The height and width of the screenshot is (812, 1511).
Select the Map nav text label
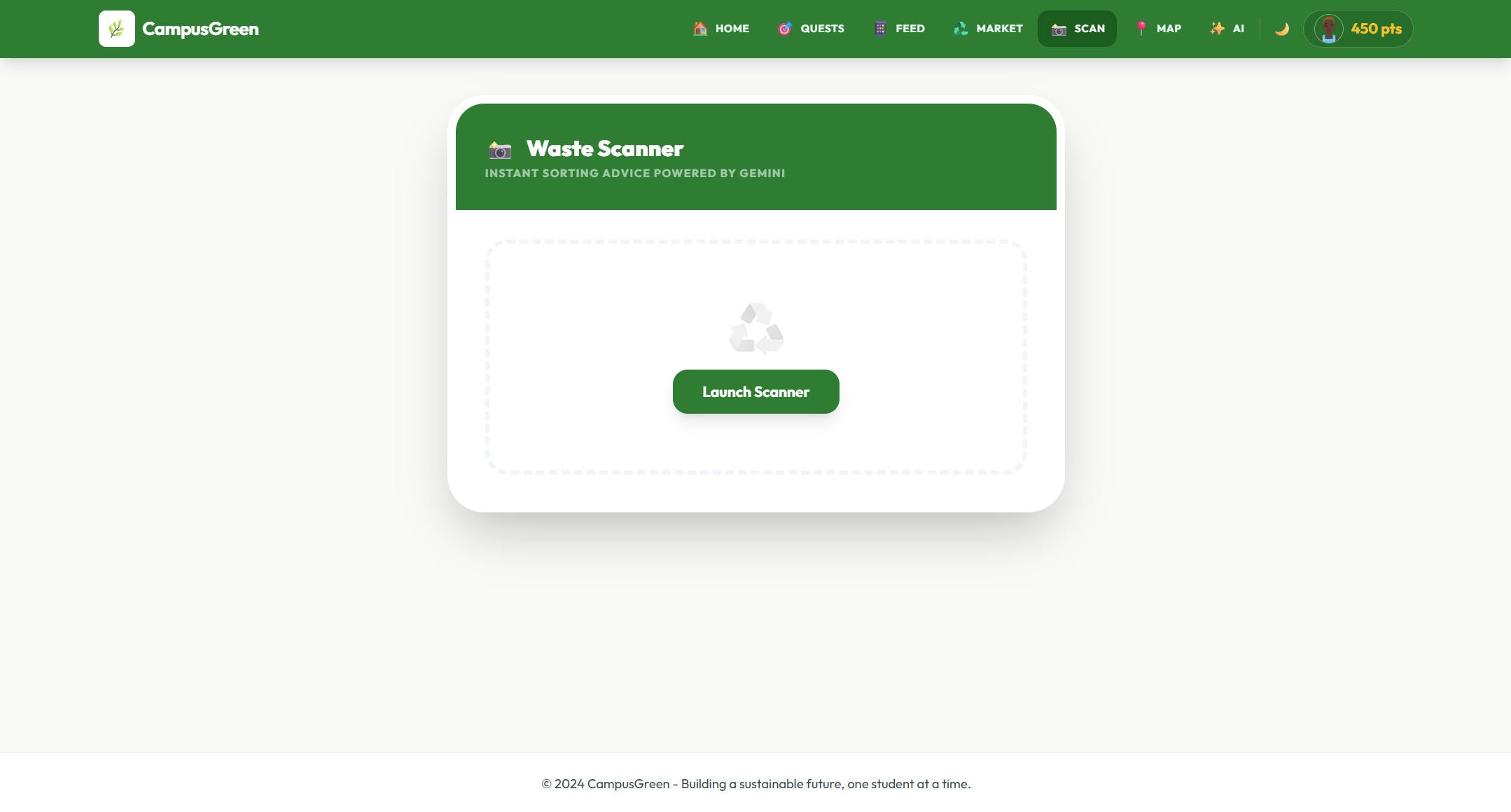(1169, 29)
